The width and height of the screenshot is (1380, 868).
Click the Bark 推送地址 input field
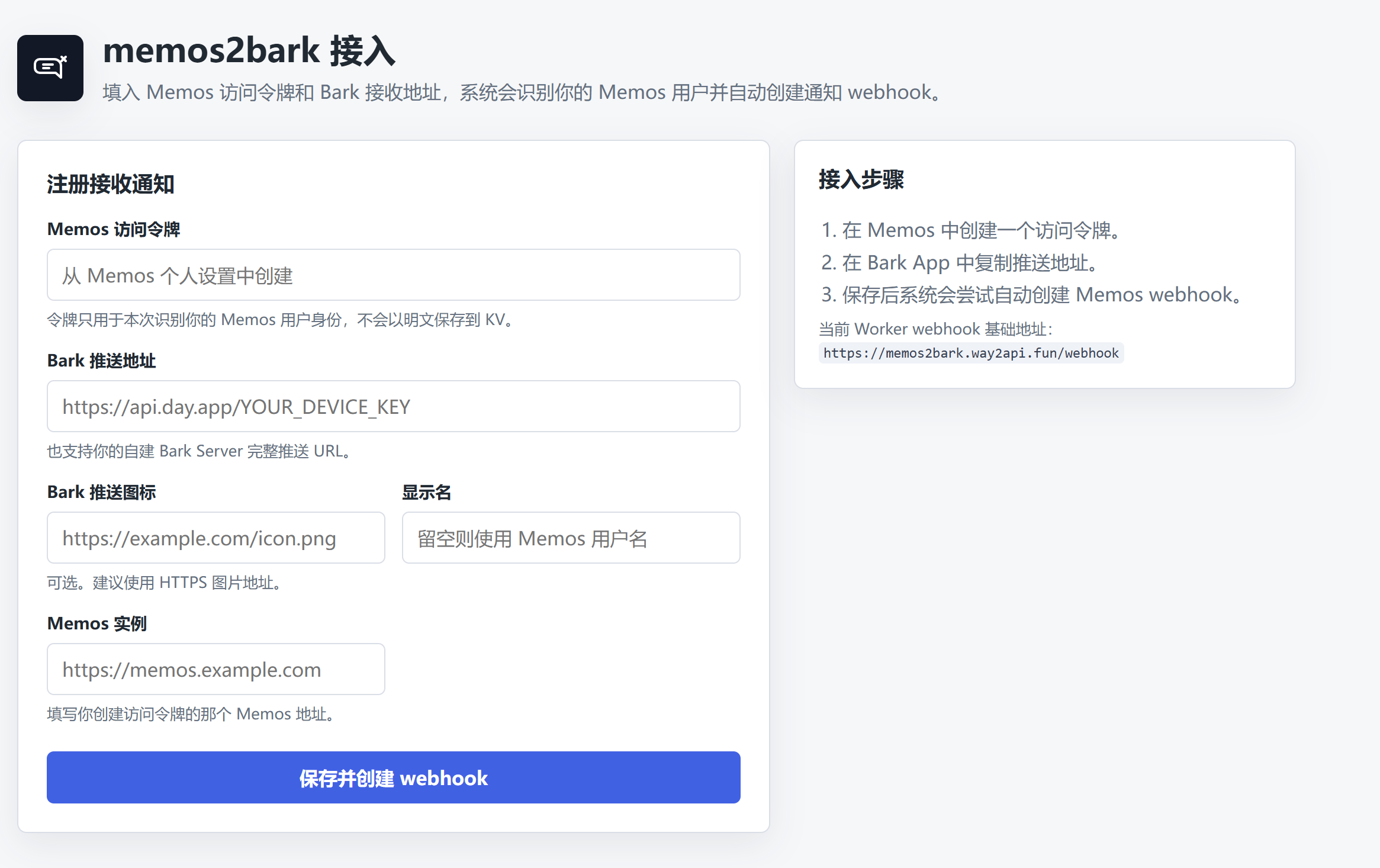pyautogui.click(x=394, y=406)
